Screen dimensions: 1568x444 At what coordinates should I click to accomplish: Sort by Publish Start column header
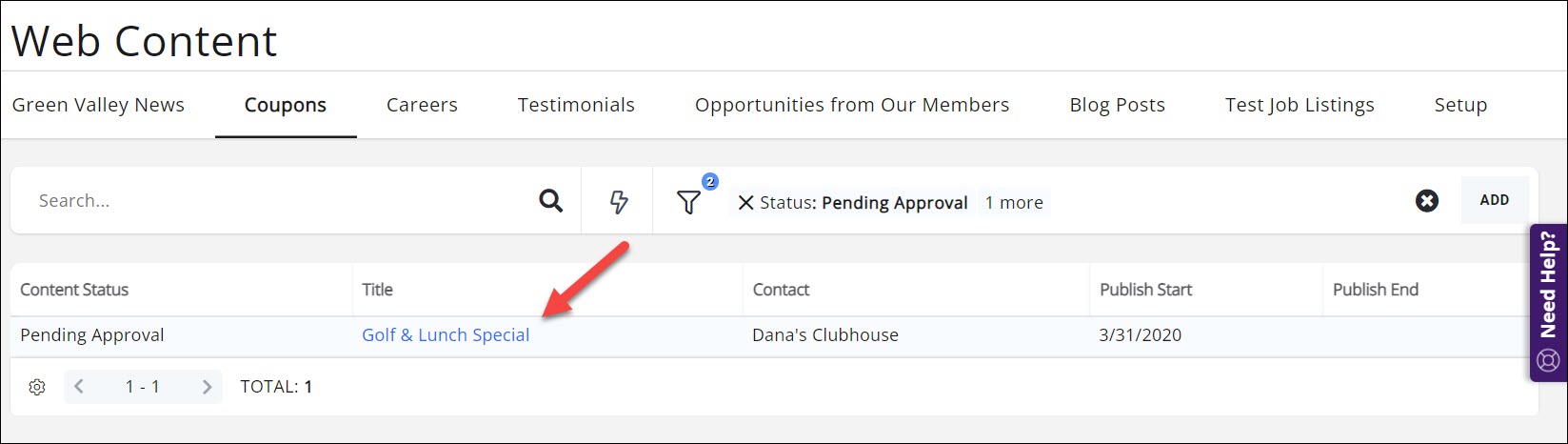1145,290
